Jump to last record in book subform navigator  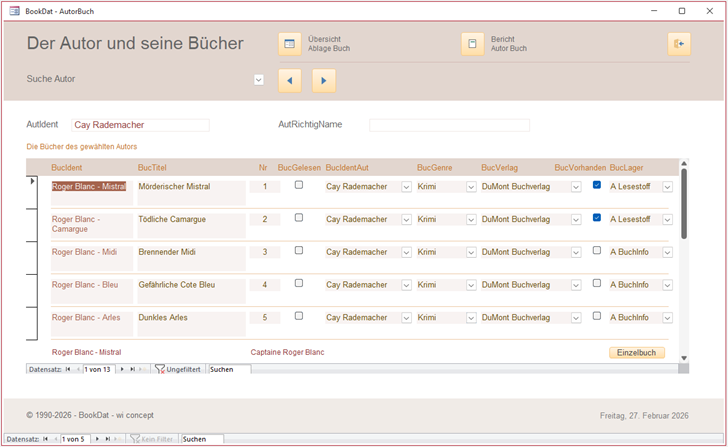pyautogui.click(x=133, y=369)
